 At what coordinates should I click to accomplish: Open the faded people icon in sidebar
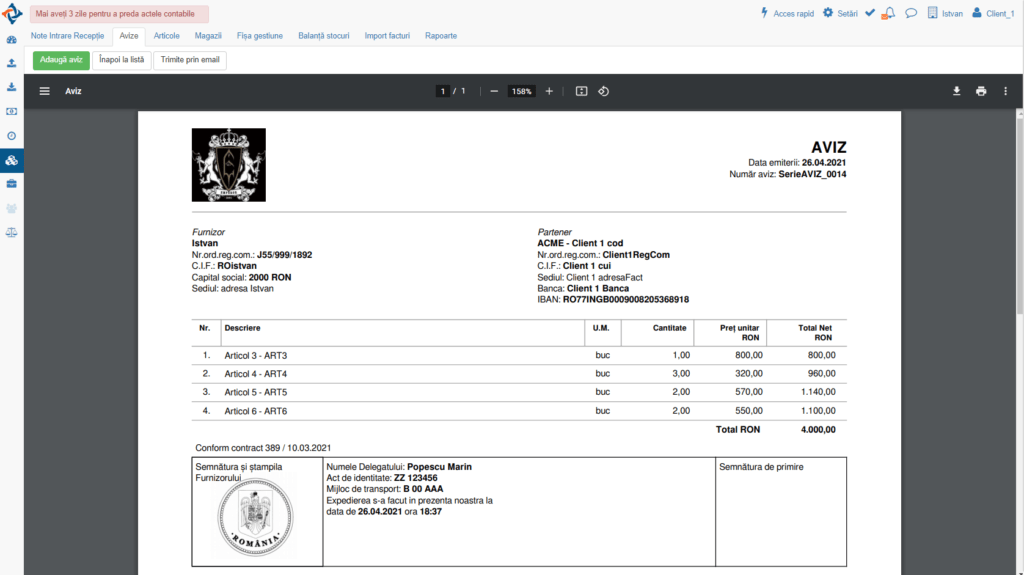click(x=11, y=208)
